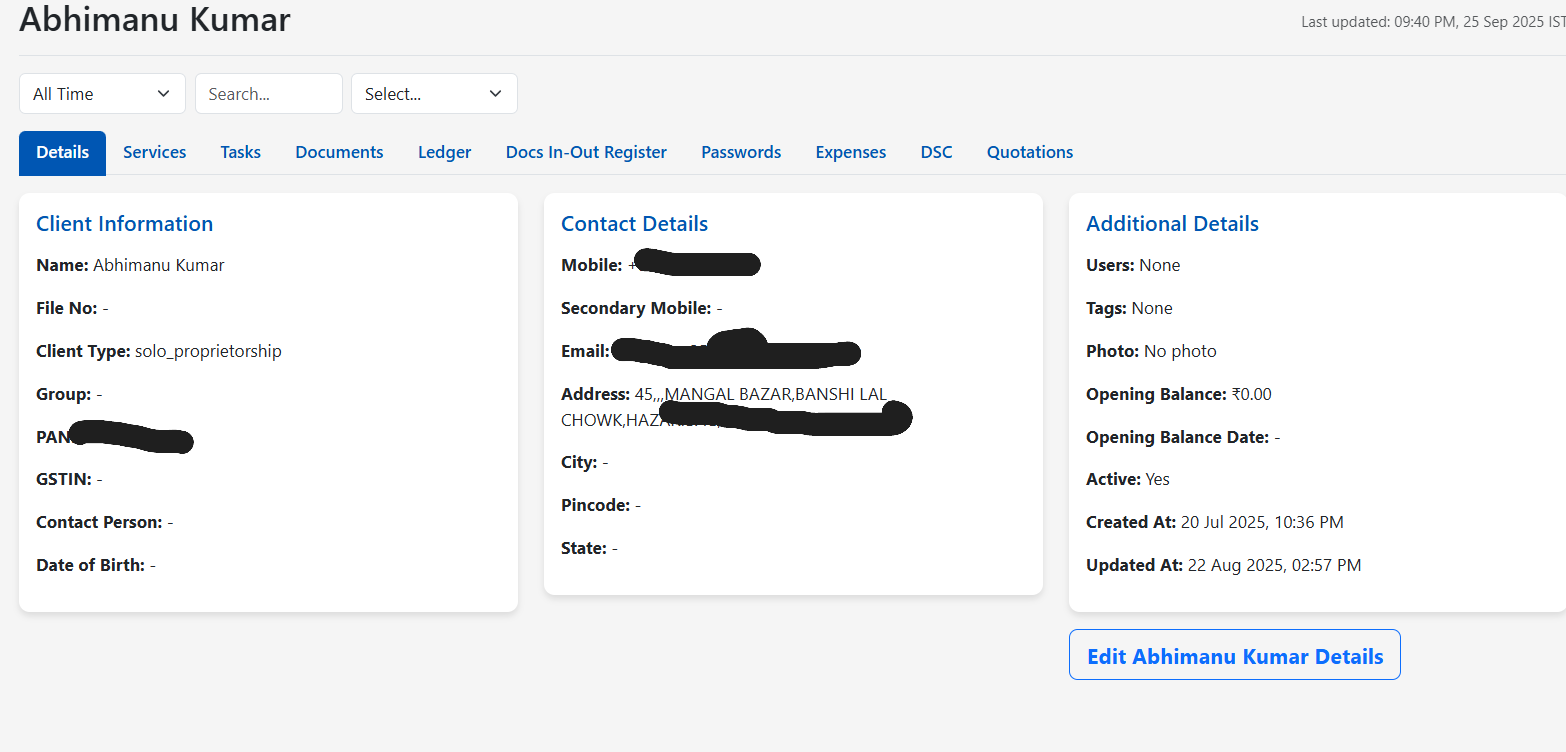View the Documents tab
1566x752 pixels.
click(x=339, y=152)
